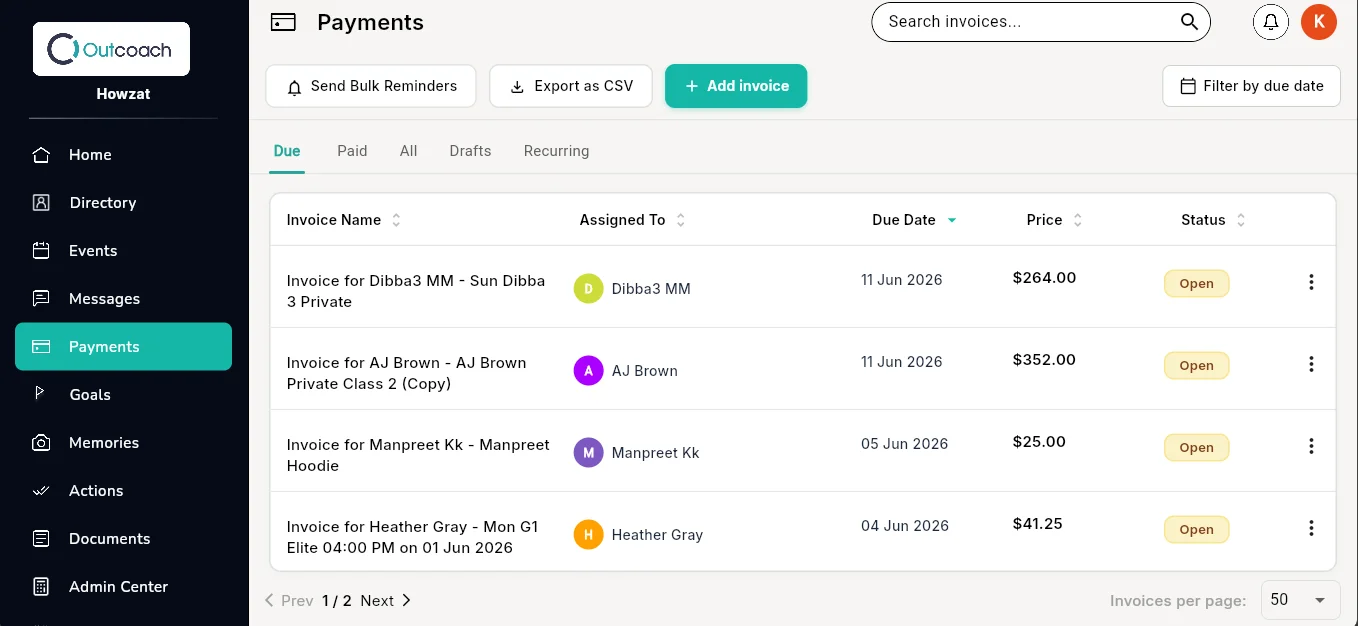Switch to the Drafts tab
Screen dimensions: 1358x626
point(470,151)
